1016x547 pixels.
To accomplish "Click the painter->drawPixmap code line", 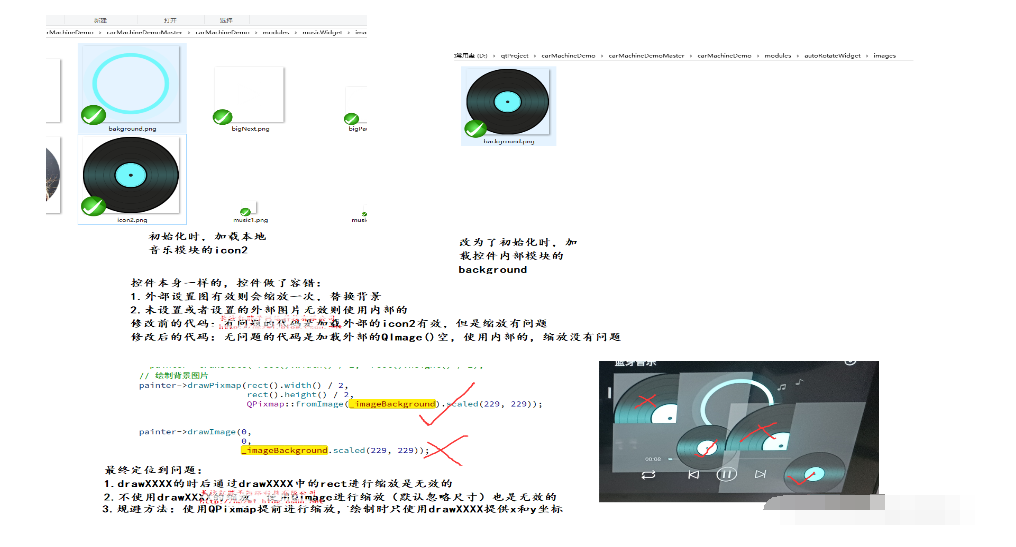I will [x=244, y=385].
